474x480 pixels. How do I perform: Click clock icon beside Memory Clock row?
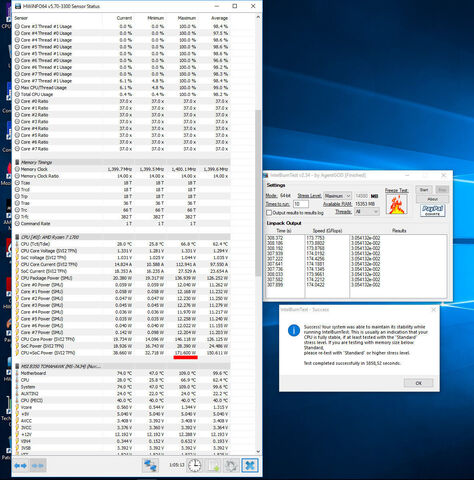point(17,169)
